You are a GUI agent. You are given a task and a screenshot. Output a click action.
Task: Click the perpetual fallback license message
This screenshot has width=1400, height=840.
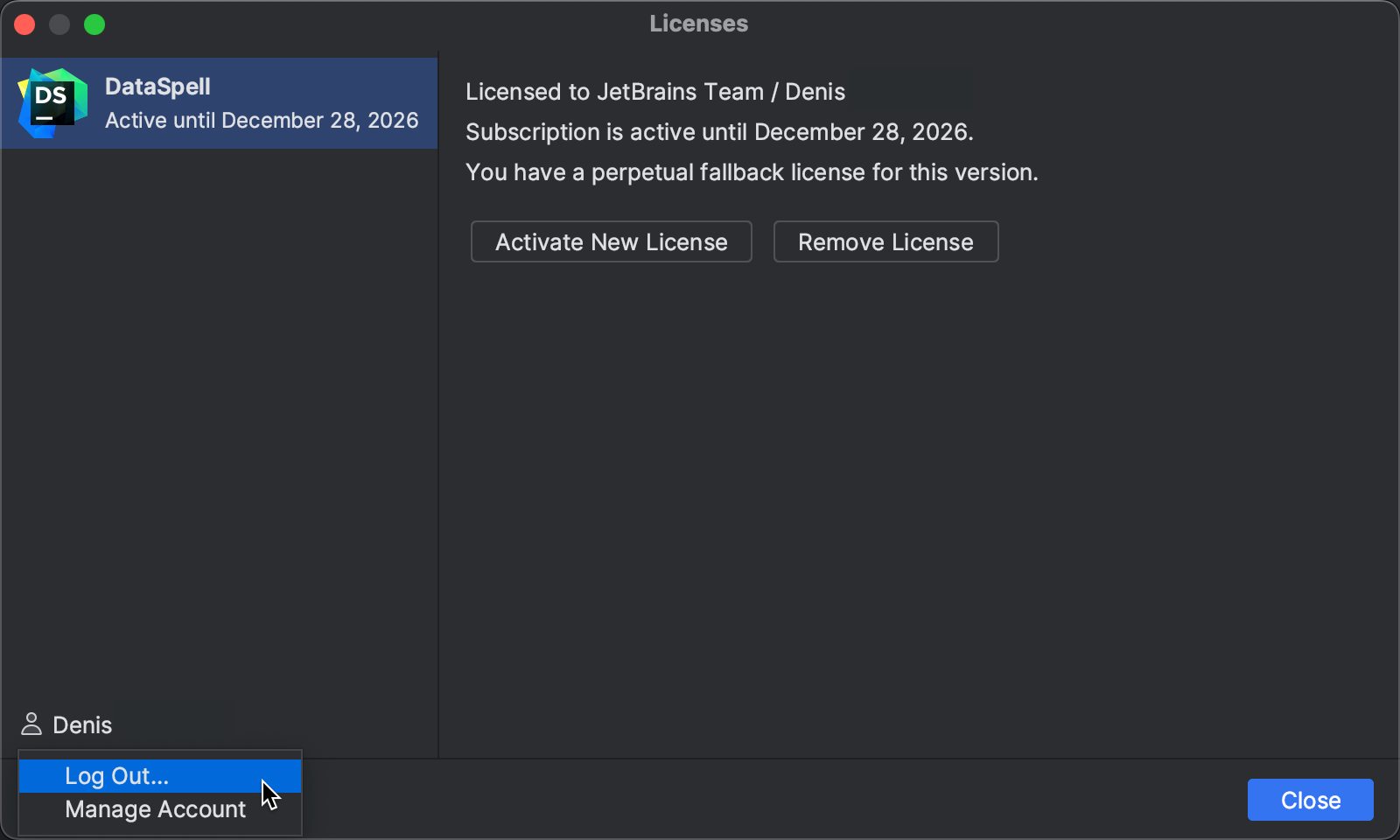coord(752,172)
